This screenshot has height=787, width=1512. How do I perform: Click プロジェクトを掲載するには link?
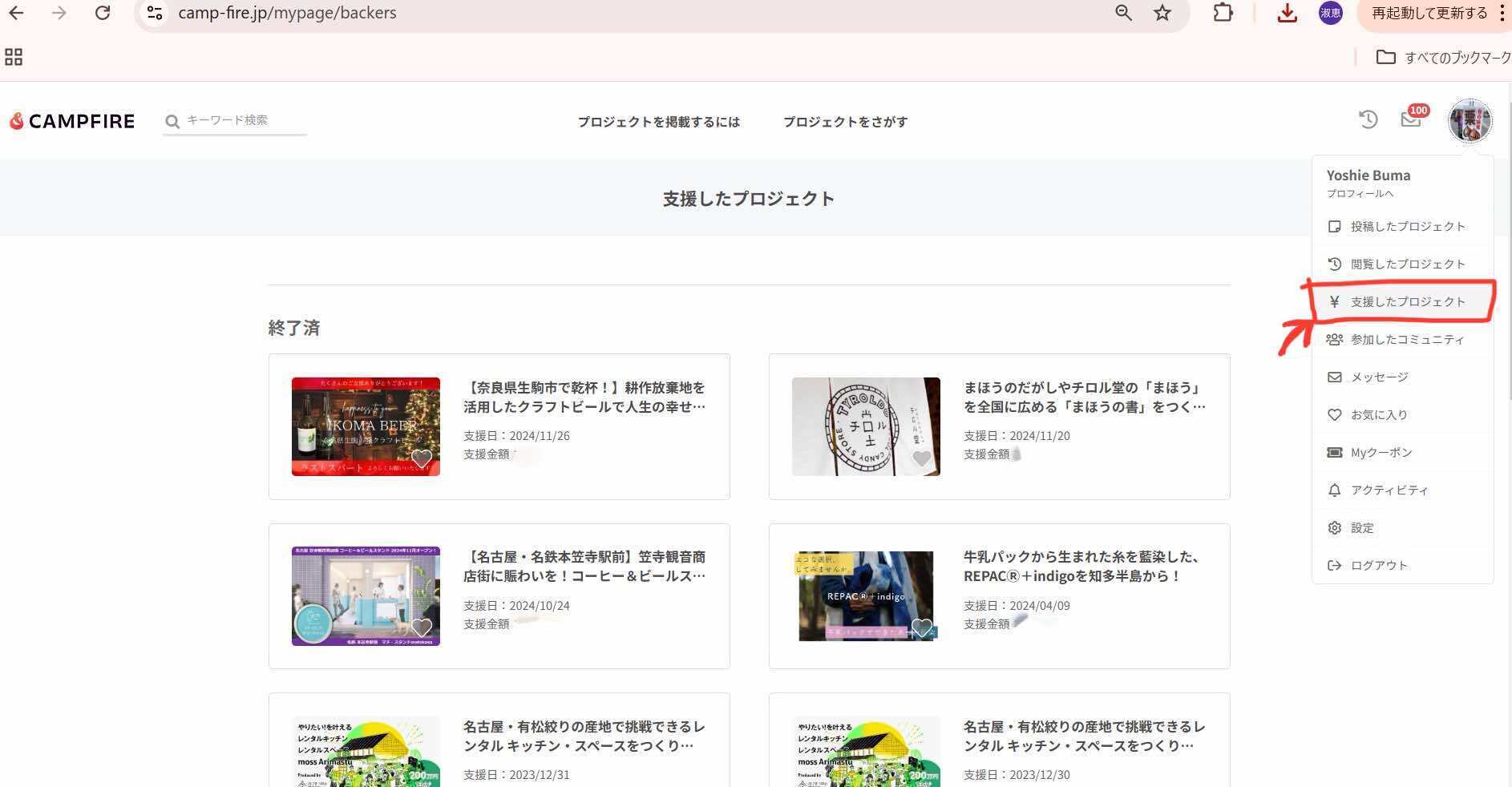[658, 122]
